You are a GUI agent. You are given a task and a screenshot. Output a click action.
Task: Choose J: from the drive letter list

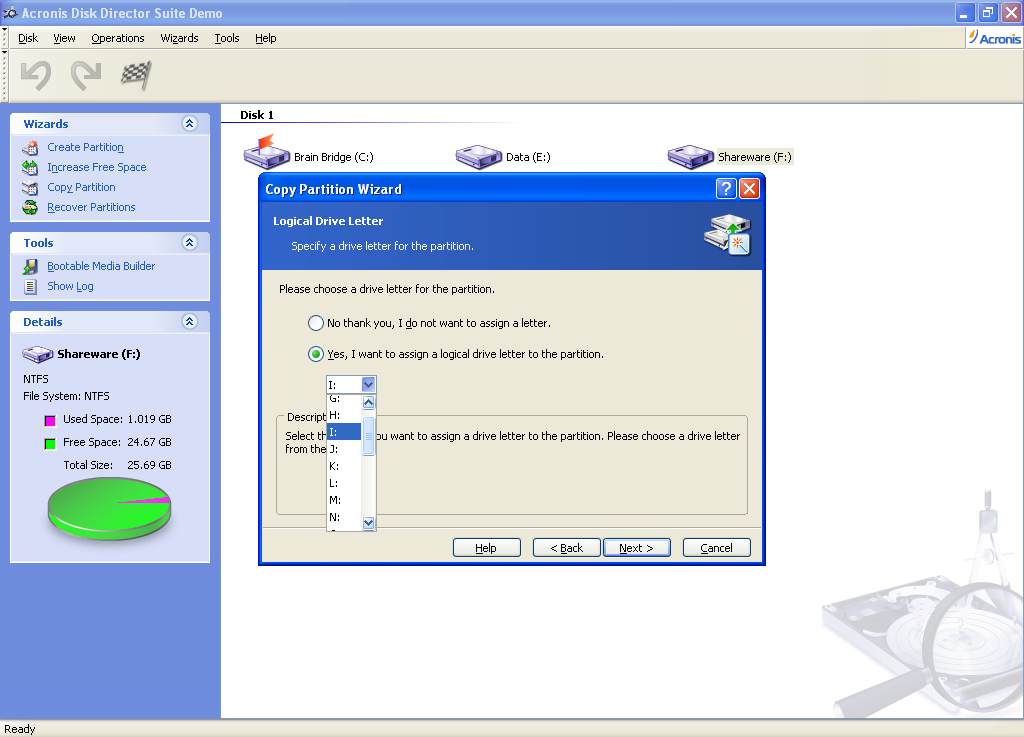344,449
